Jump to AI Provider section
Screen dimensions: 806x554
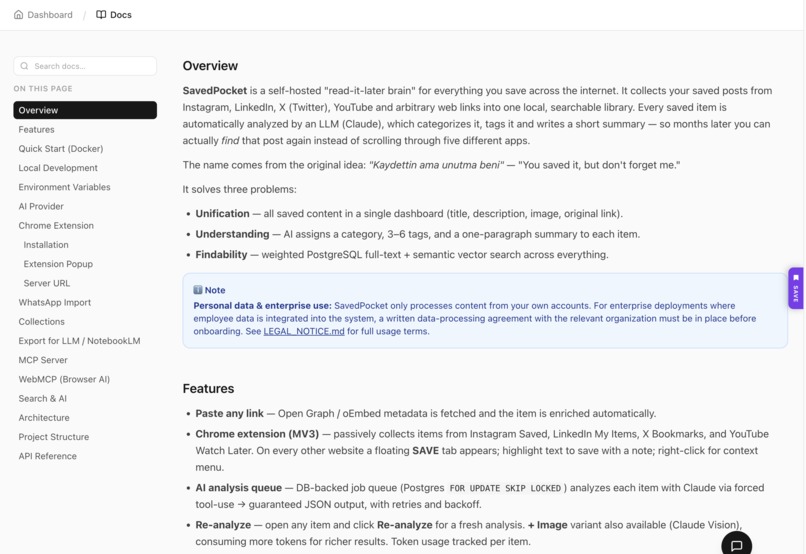coord(41,206)
